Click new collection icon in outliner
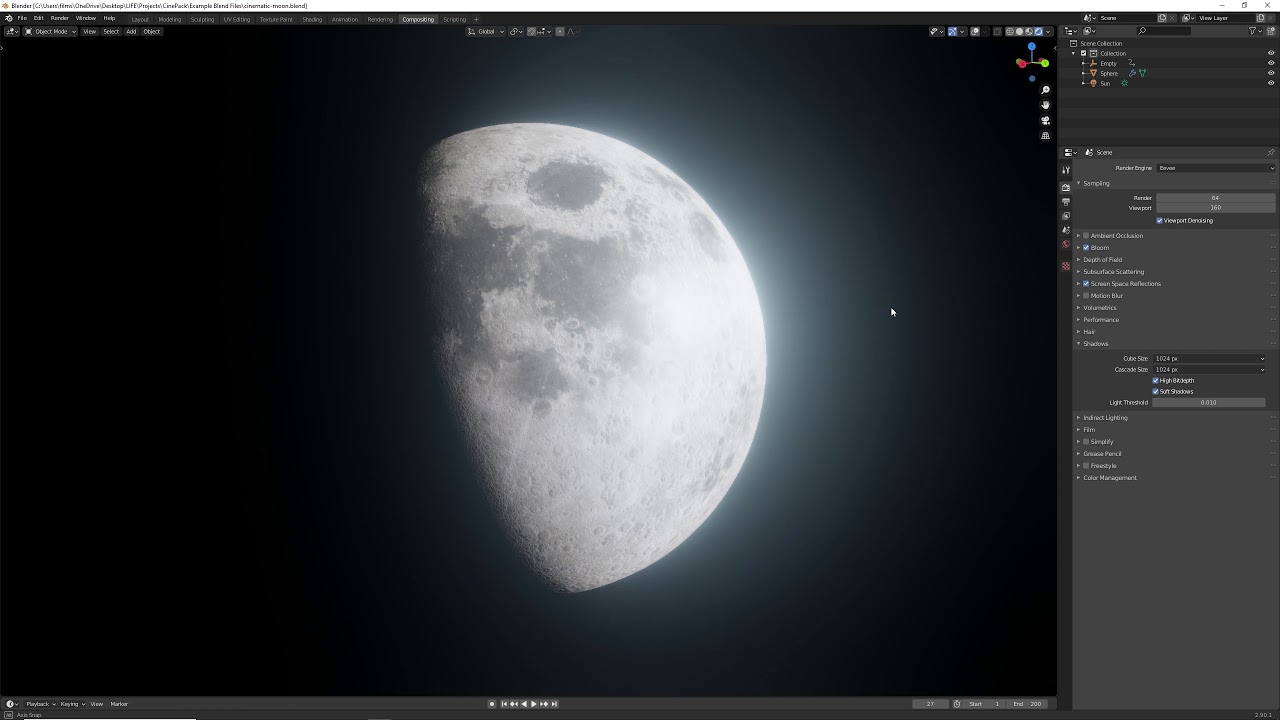Screen dimensions: 1280x720 [1271, 31]
